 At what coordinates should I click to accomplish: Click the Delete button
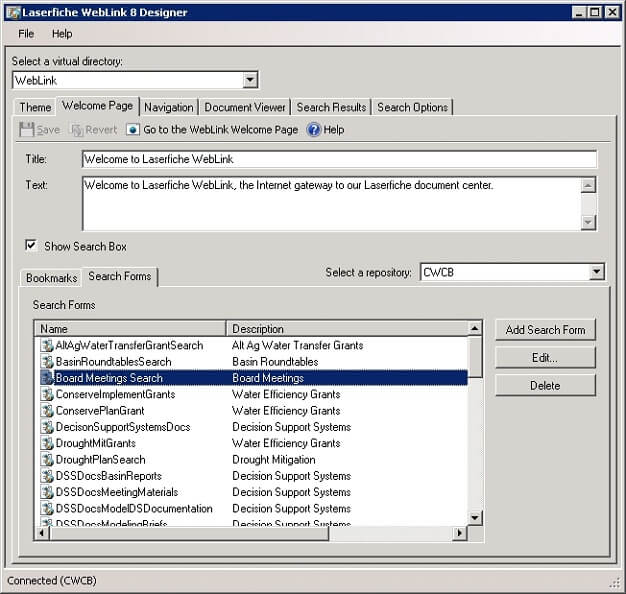pyautogui.click(x=545, y=386)
